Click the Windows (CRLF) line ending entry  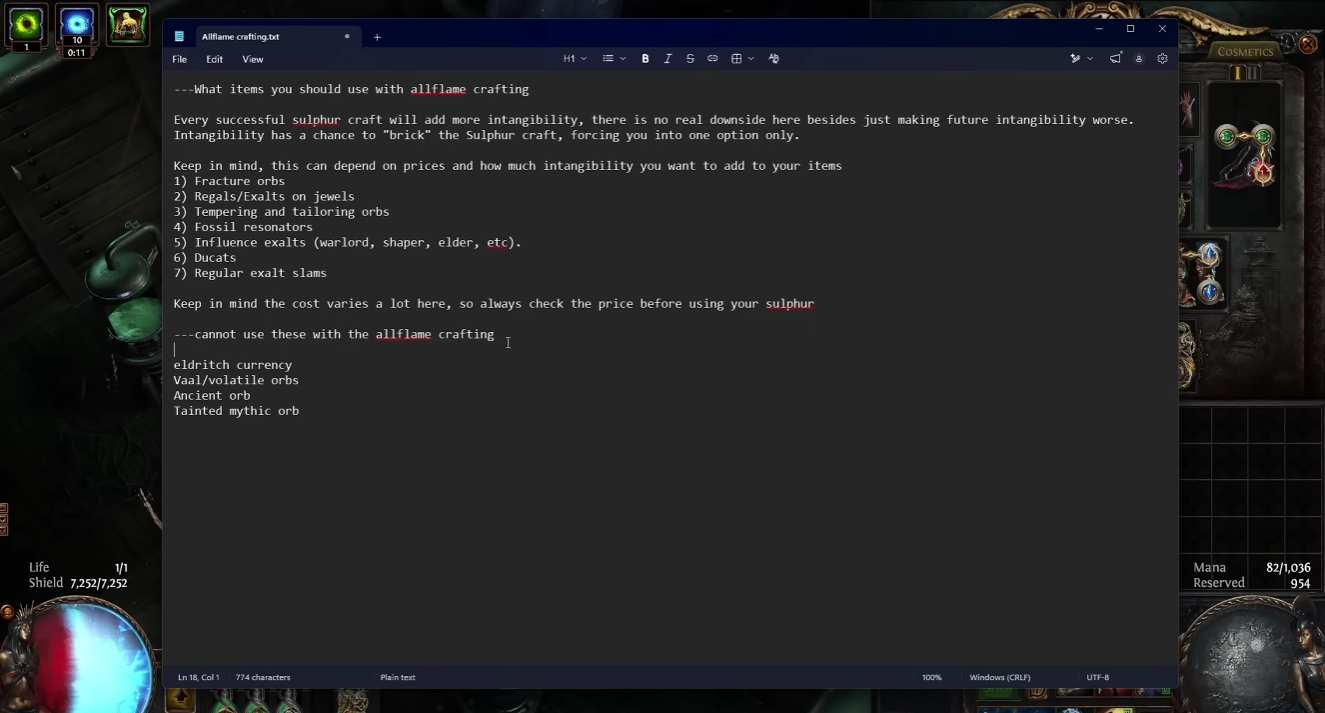(1000, 677)
